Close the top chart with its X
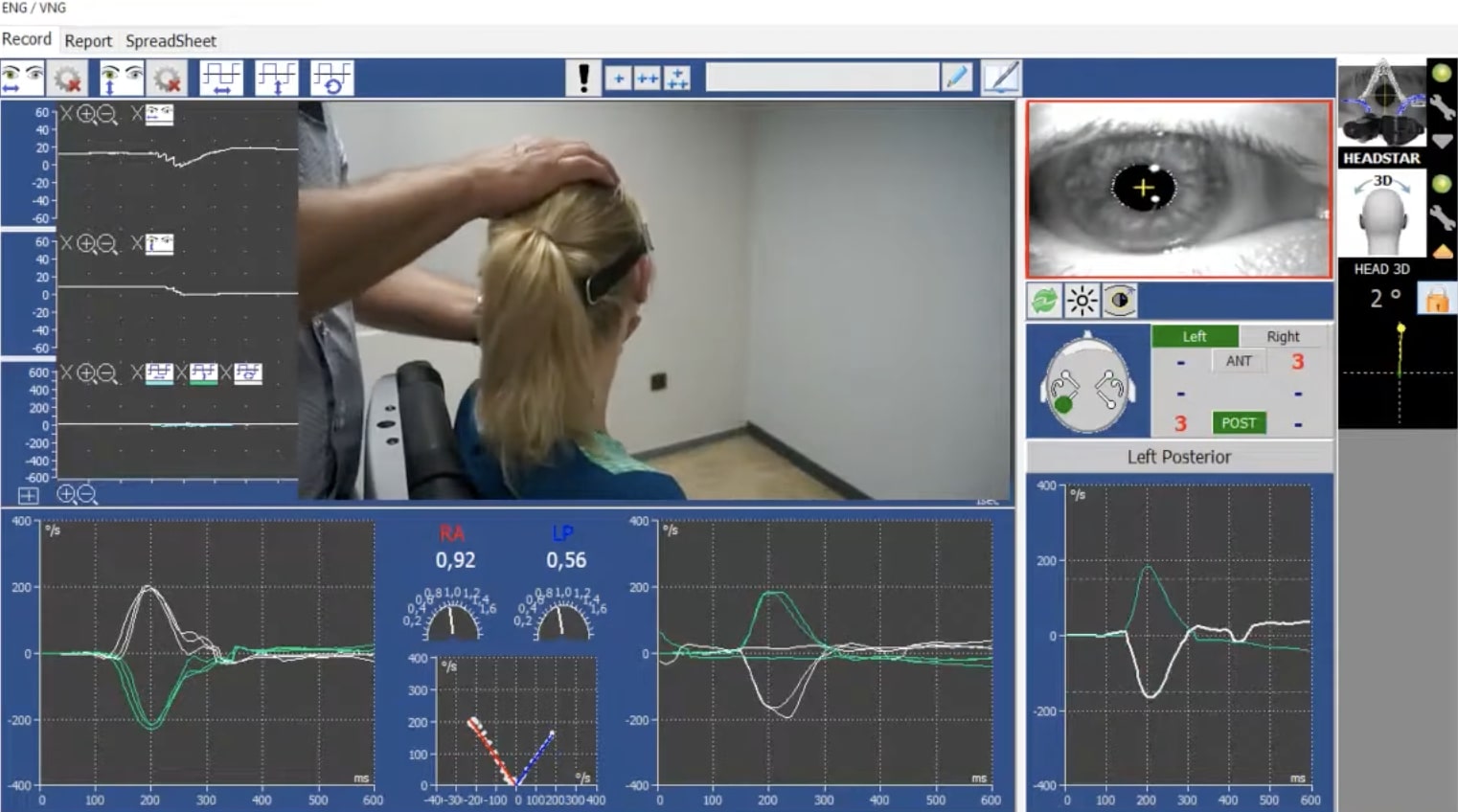The image size is (1458, 812). [x=66, y=115]
